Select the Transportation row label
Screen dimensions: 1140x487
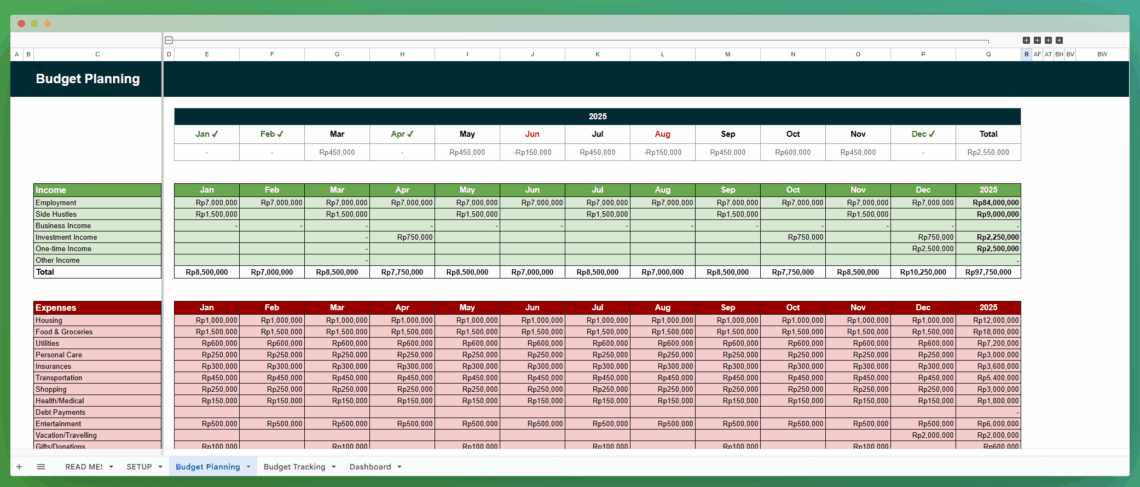point(97,378)
